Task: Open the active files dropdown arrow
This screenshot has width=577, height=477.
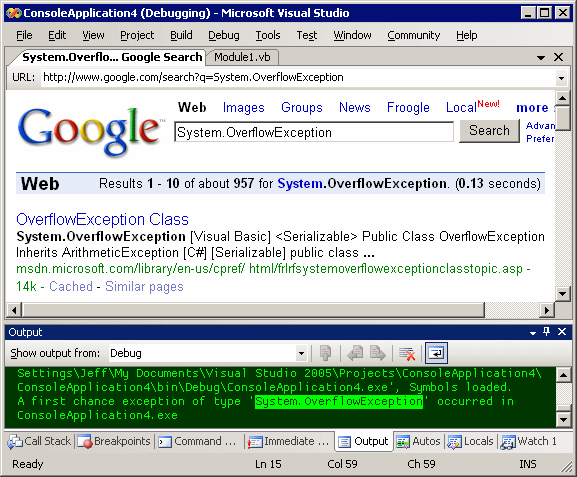Action: coord(541,58)
